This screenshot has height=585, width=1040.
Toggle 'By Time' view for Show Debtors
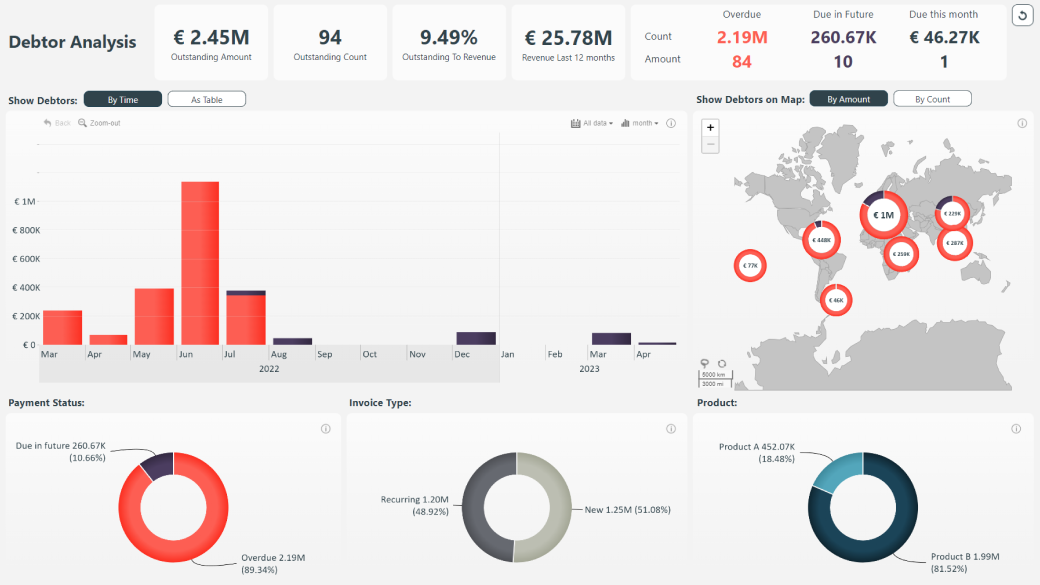(122, 99)
